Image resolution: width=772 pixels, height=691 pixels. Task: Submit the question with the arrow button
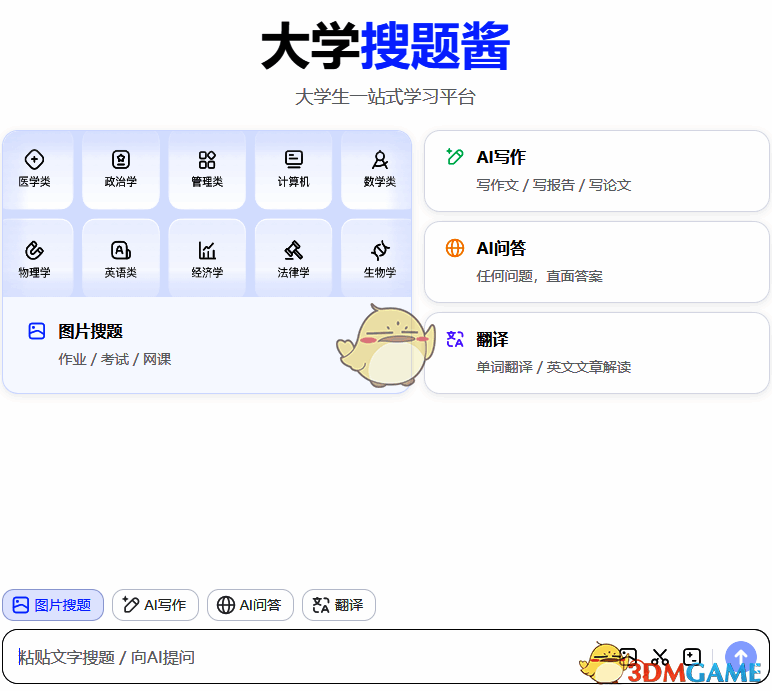click(740, 657)
